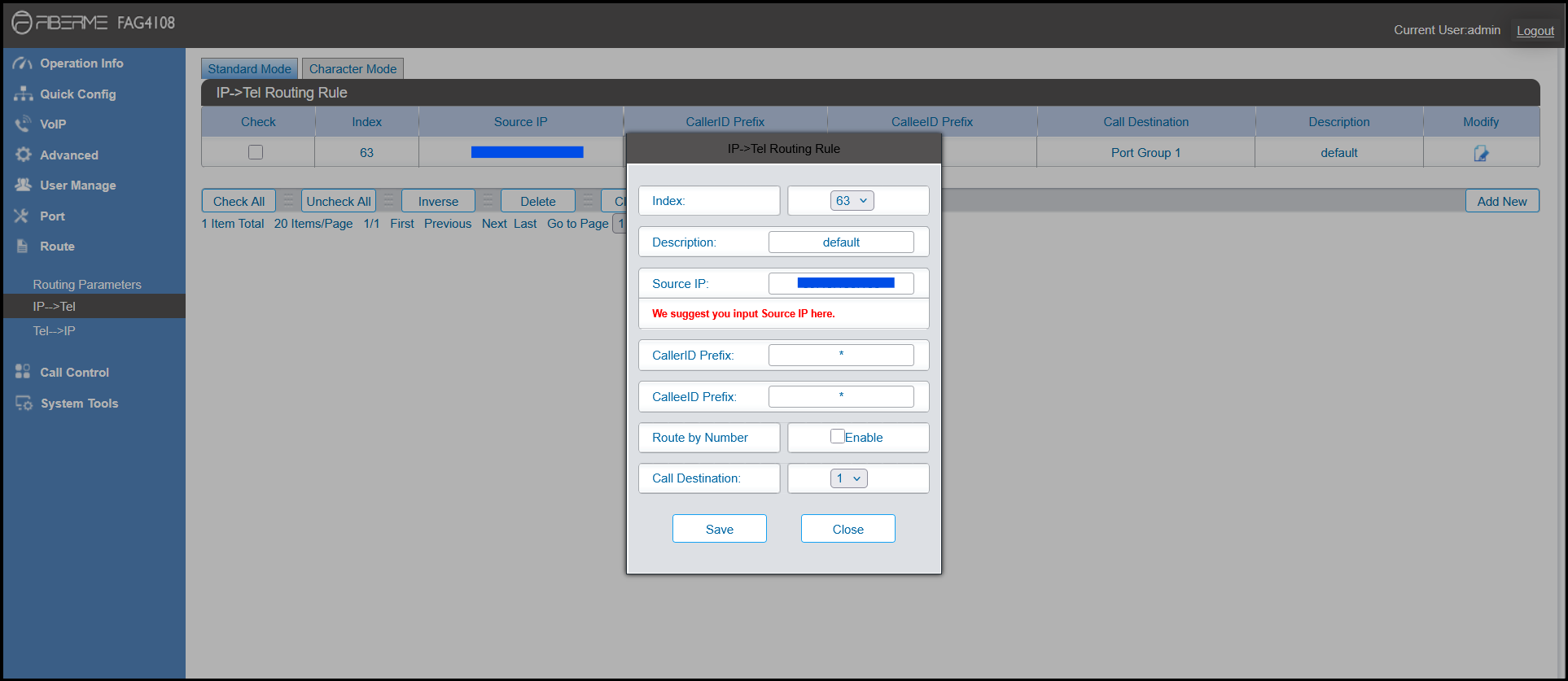Go to the Previous page link
This screenshot has width=1568, height=681.
(448, 224)
